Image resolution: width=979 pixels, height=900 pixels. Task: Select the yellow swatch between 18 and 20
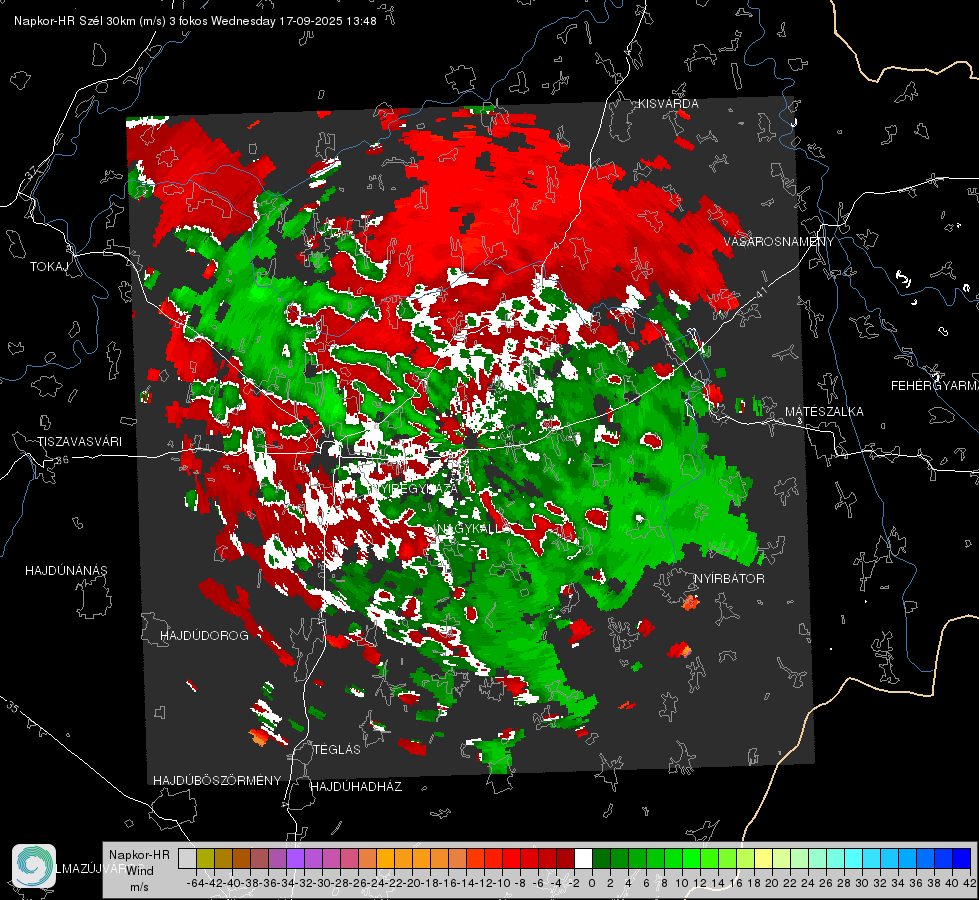point(763,859)
